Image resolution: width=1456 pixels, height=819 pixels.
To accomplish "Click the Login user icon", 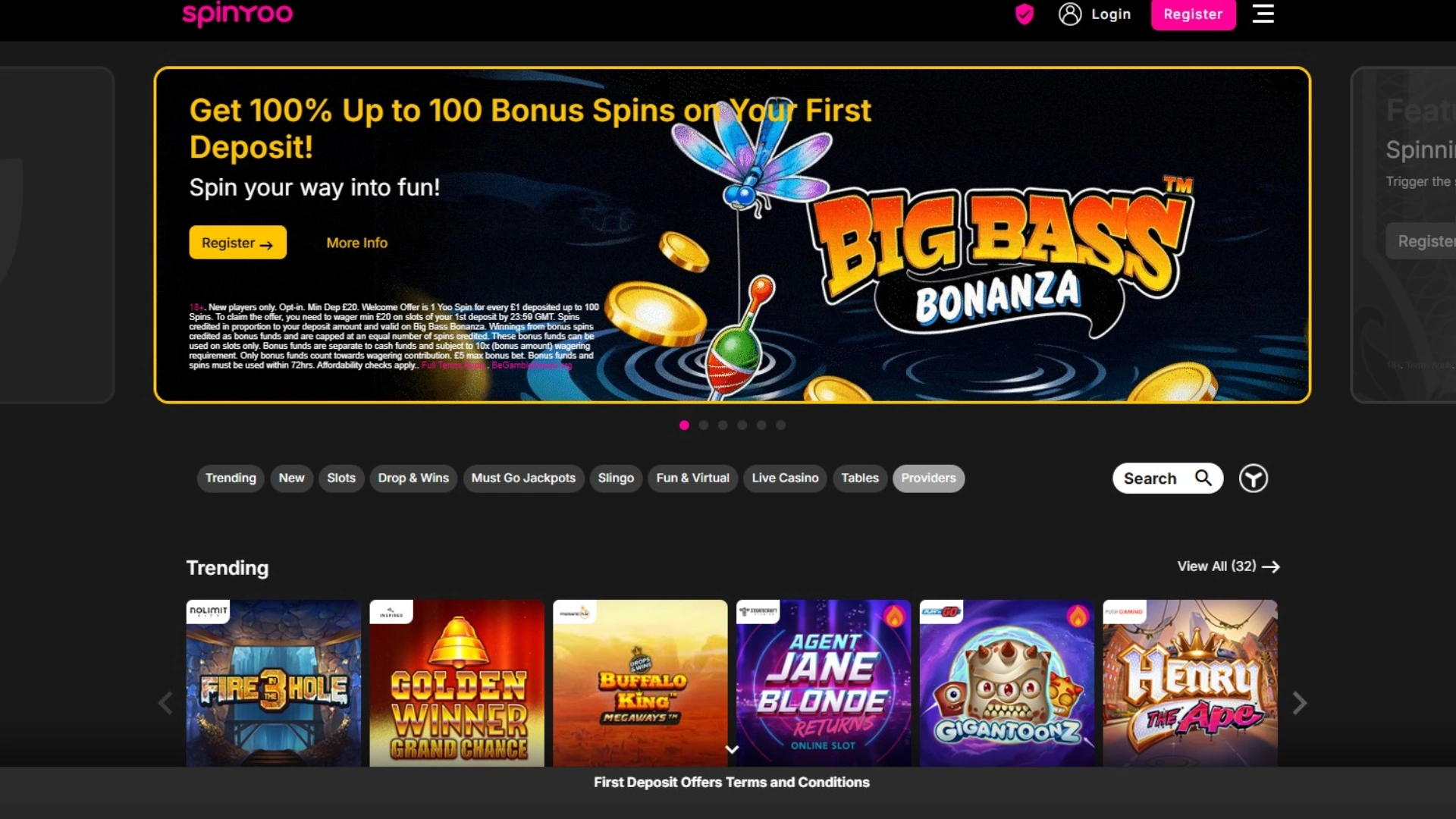I will (1070, 14).
